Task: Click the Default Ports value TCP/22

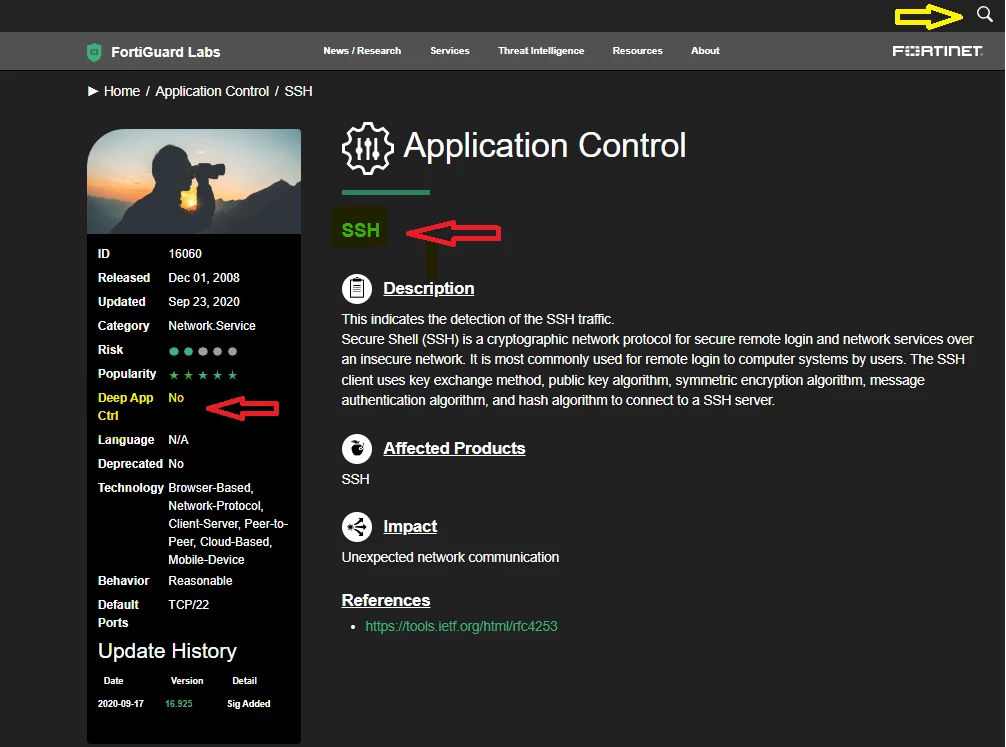Action: click(x=189, y=605)
